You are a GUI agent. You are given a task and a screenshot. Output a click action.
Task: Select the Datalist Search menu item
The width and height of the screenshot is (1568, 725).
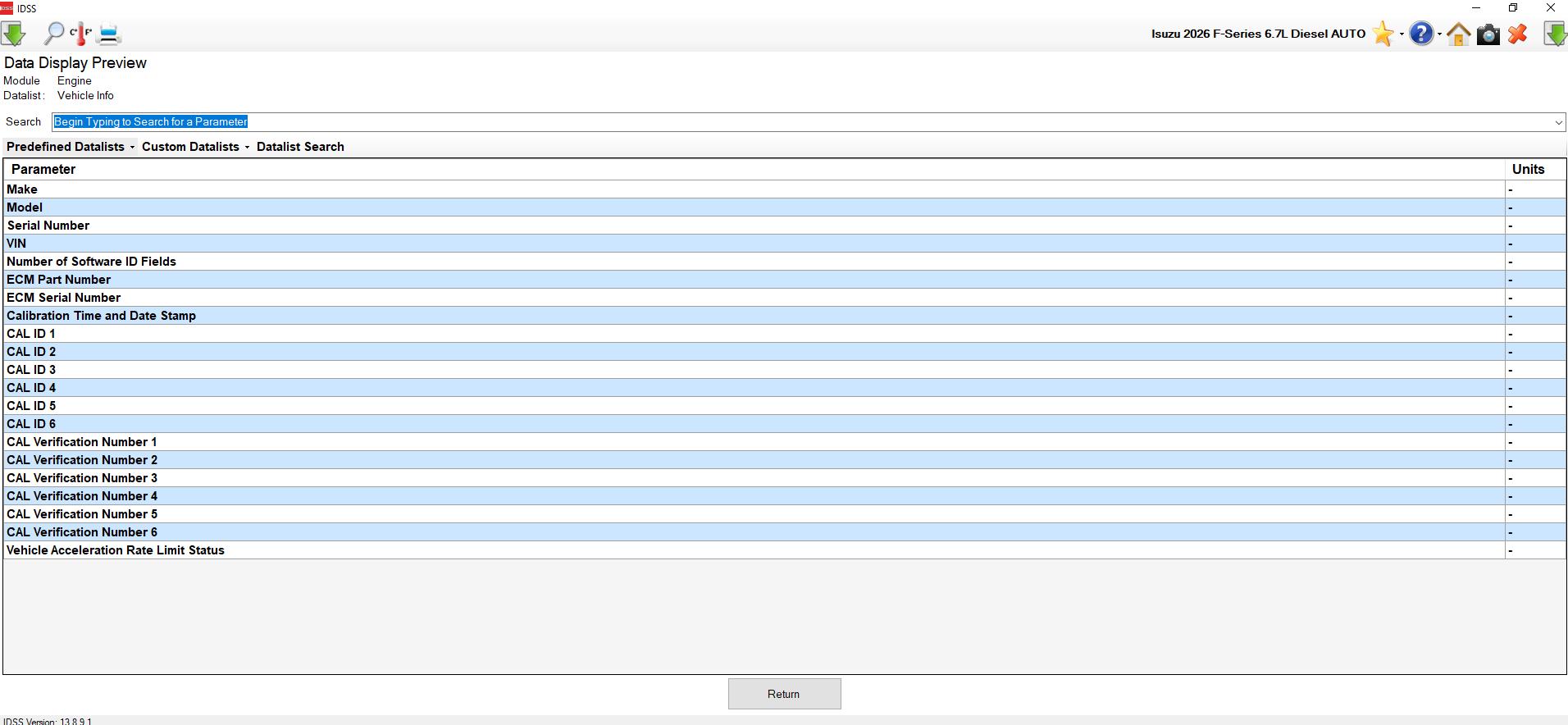pyautogui.click(x=300, y=147)
